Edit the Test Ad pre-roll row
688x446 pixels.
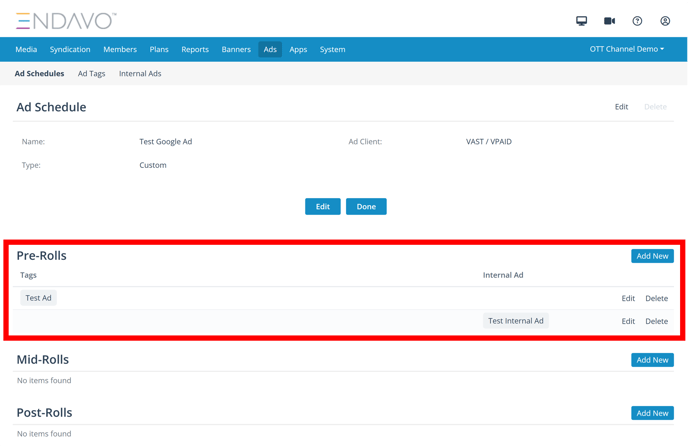point(628,299)
